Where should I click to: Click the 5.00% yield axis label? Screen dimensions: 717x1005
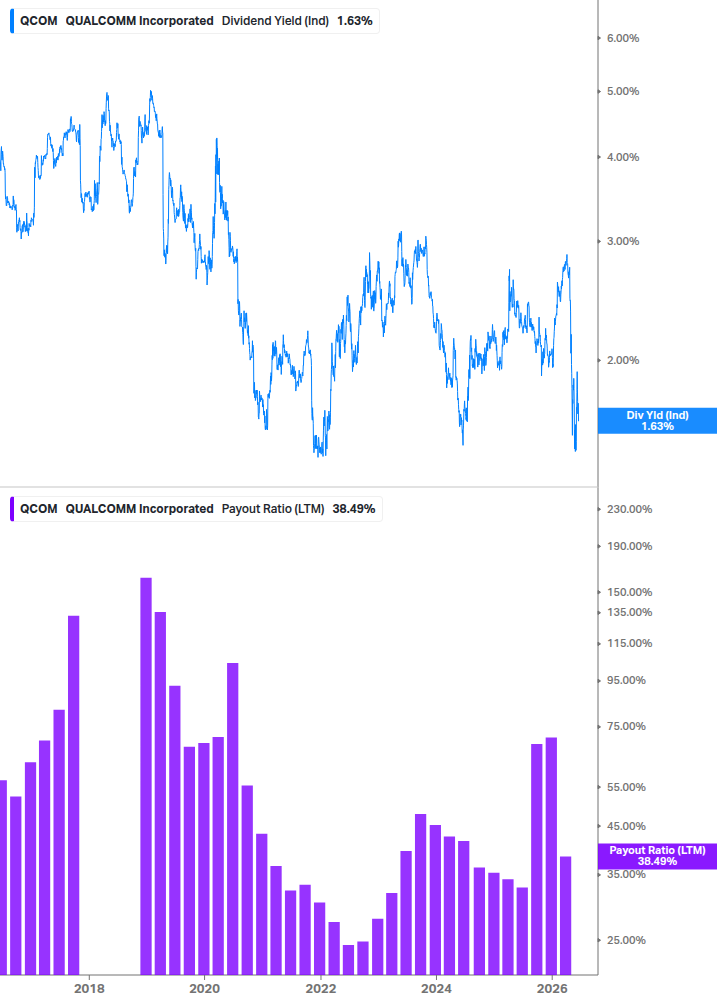coord(623,92)
